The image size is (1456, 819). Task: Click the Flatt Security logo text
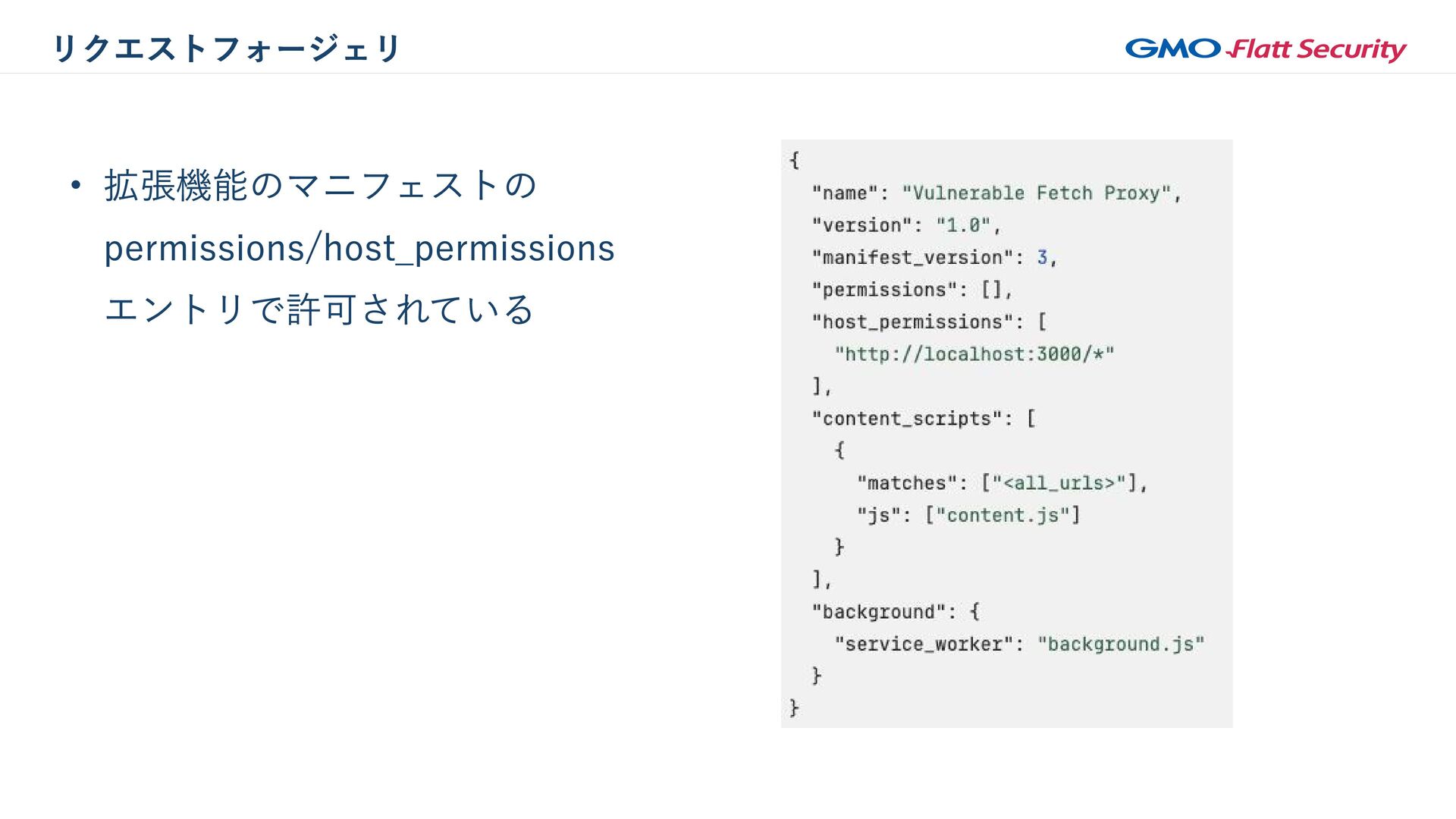[1317, 50]
